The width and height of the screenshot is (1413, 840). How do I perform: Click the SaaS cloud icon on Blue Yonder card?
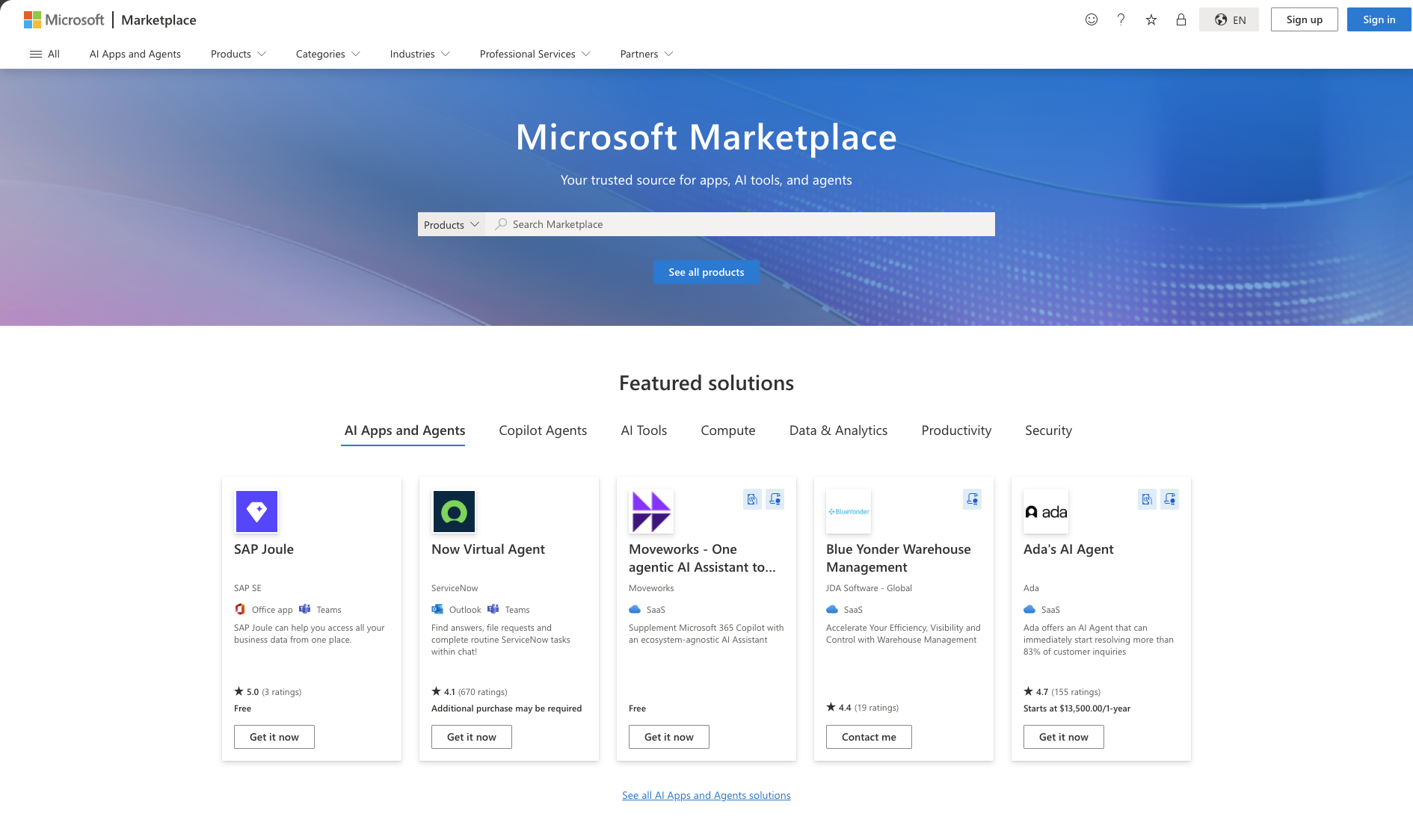coord(832,609)
